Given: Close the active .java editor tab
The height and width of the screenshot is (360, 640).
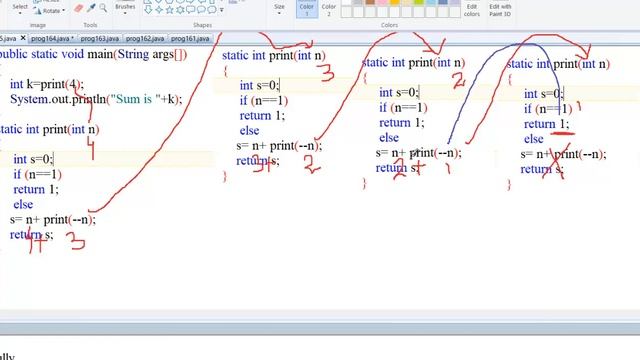Looking at the screenshot, I should tap(23, 38).
